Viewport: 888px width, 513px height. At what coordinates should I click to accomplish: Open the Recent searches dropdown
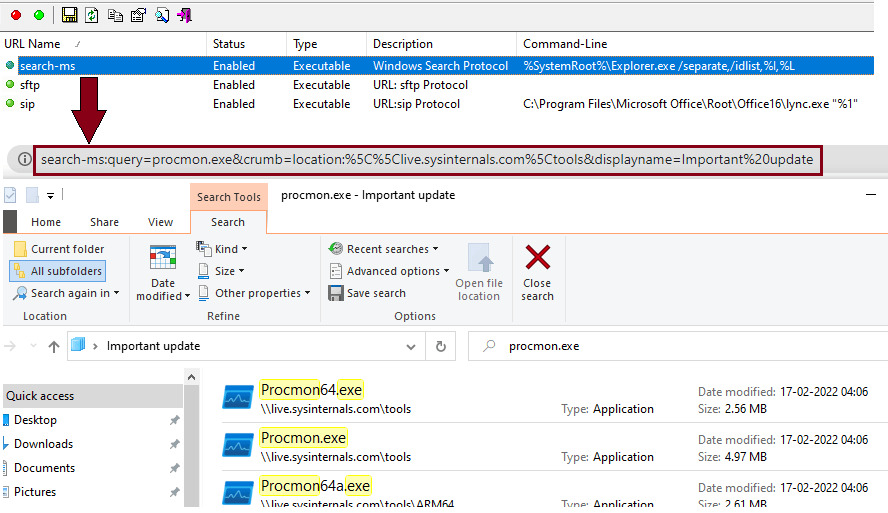coord(383,249)
